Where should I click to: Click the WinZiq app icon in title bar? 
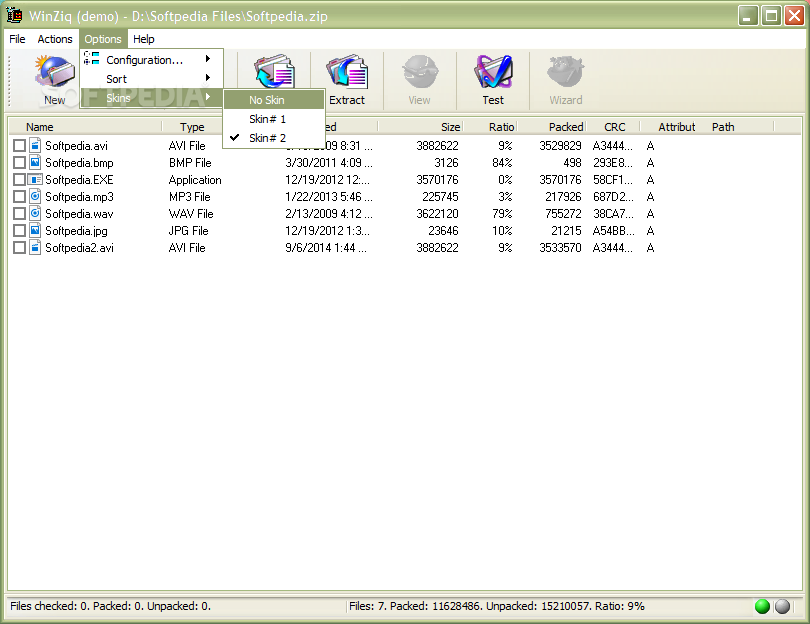(x=14, y=15)
